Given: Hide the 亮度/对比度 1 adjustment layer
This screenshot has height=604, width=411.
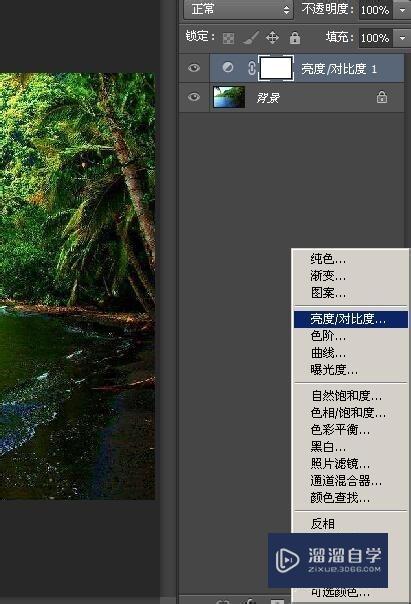Looking at the screenshot, I should [x=194, y=68].
